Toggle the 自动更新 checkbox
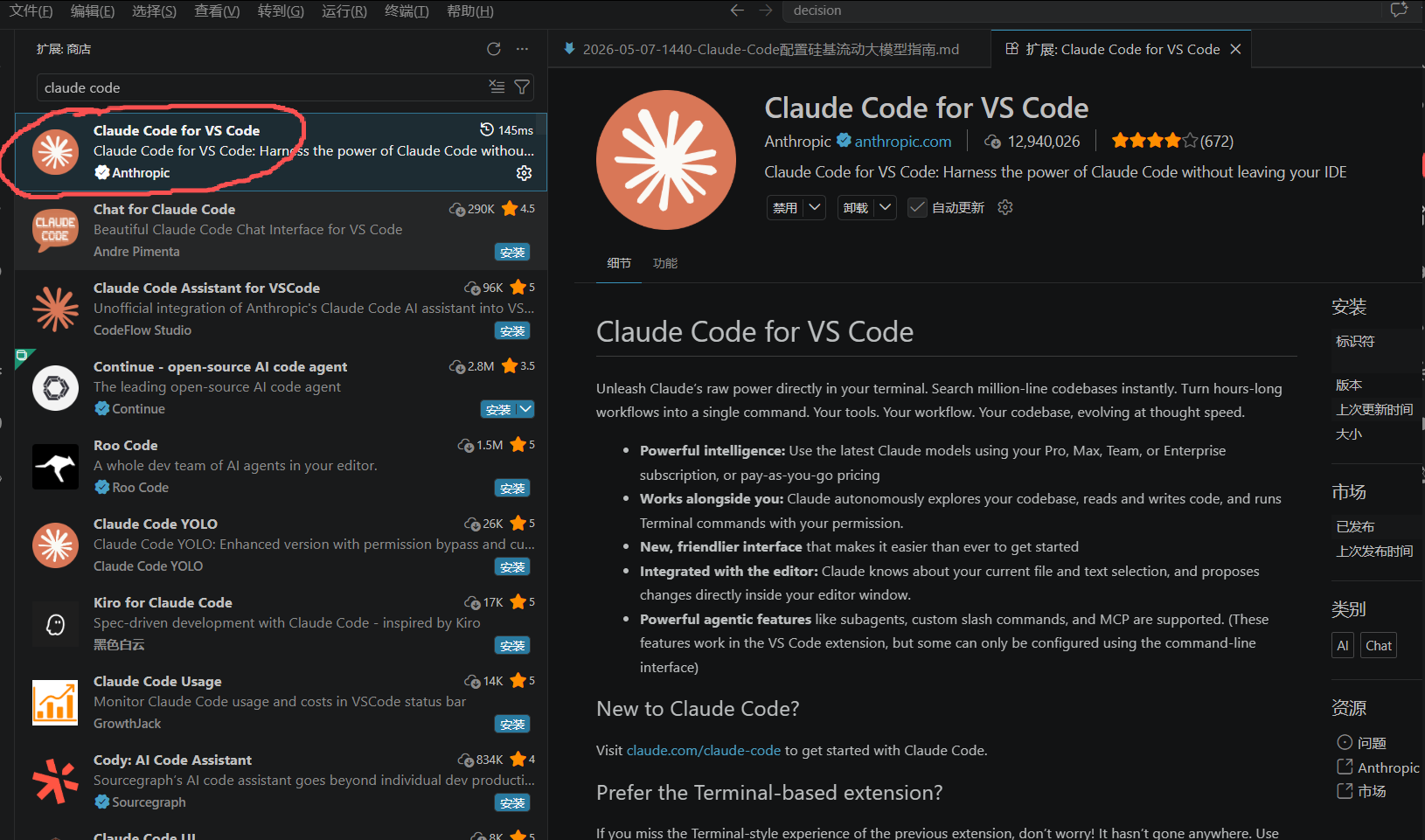 [917, 207]
